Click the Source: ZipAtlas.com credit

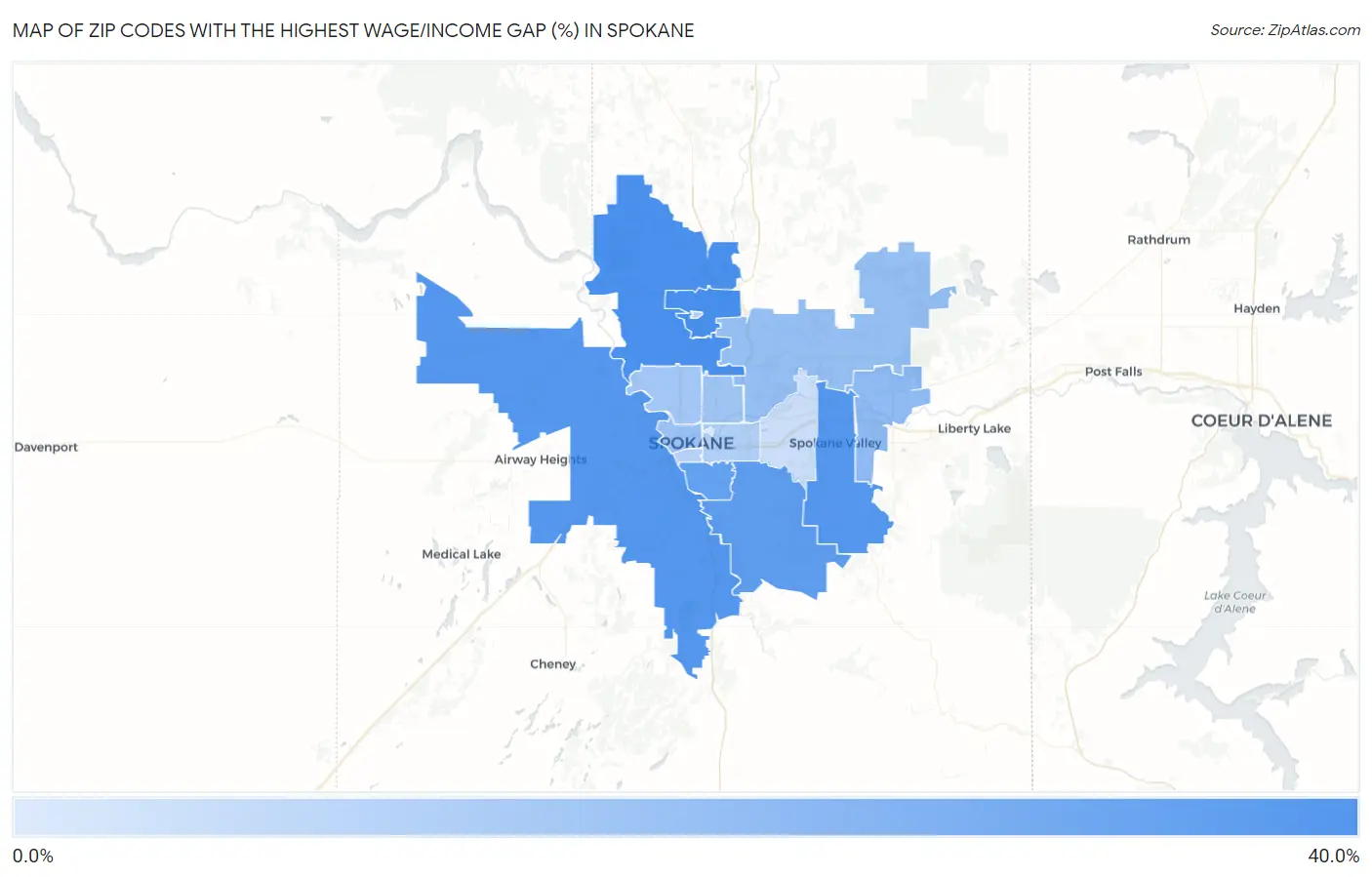(1285, 30)
